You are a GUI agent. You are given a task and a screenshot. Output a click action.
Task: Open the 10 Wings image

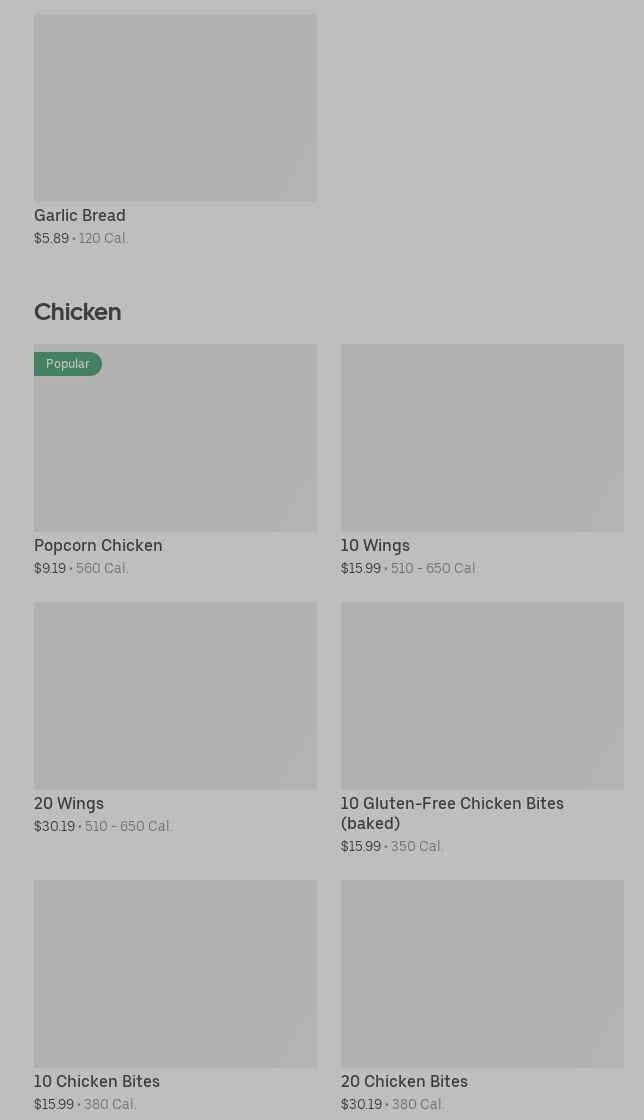[x=482, y=438]
